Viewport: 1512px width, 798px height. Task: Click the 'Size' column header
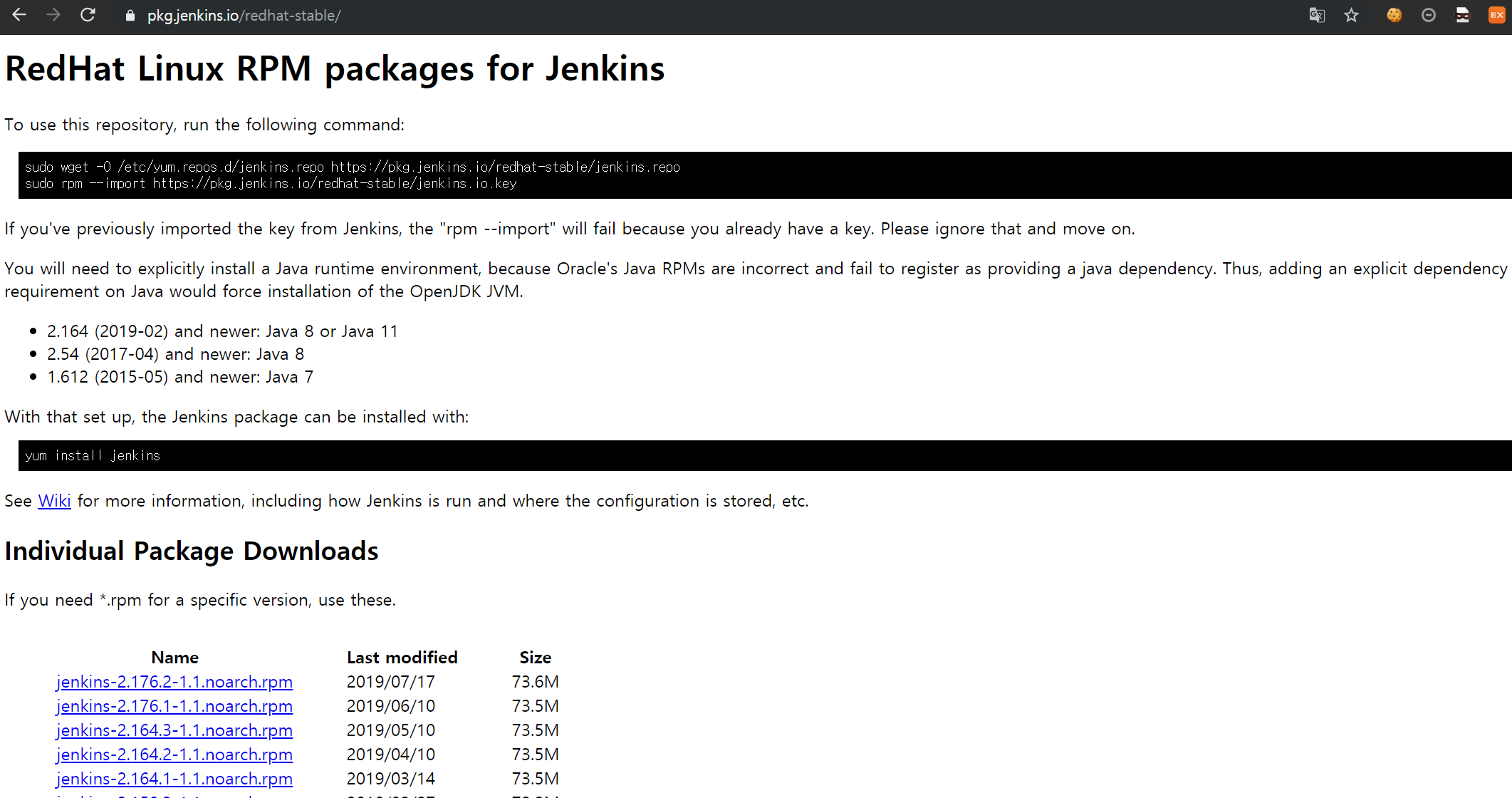point(536,658)
